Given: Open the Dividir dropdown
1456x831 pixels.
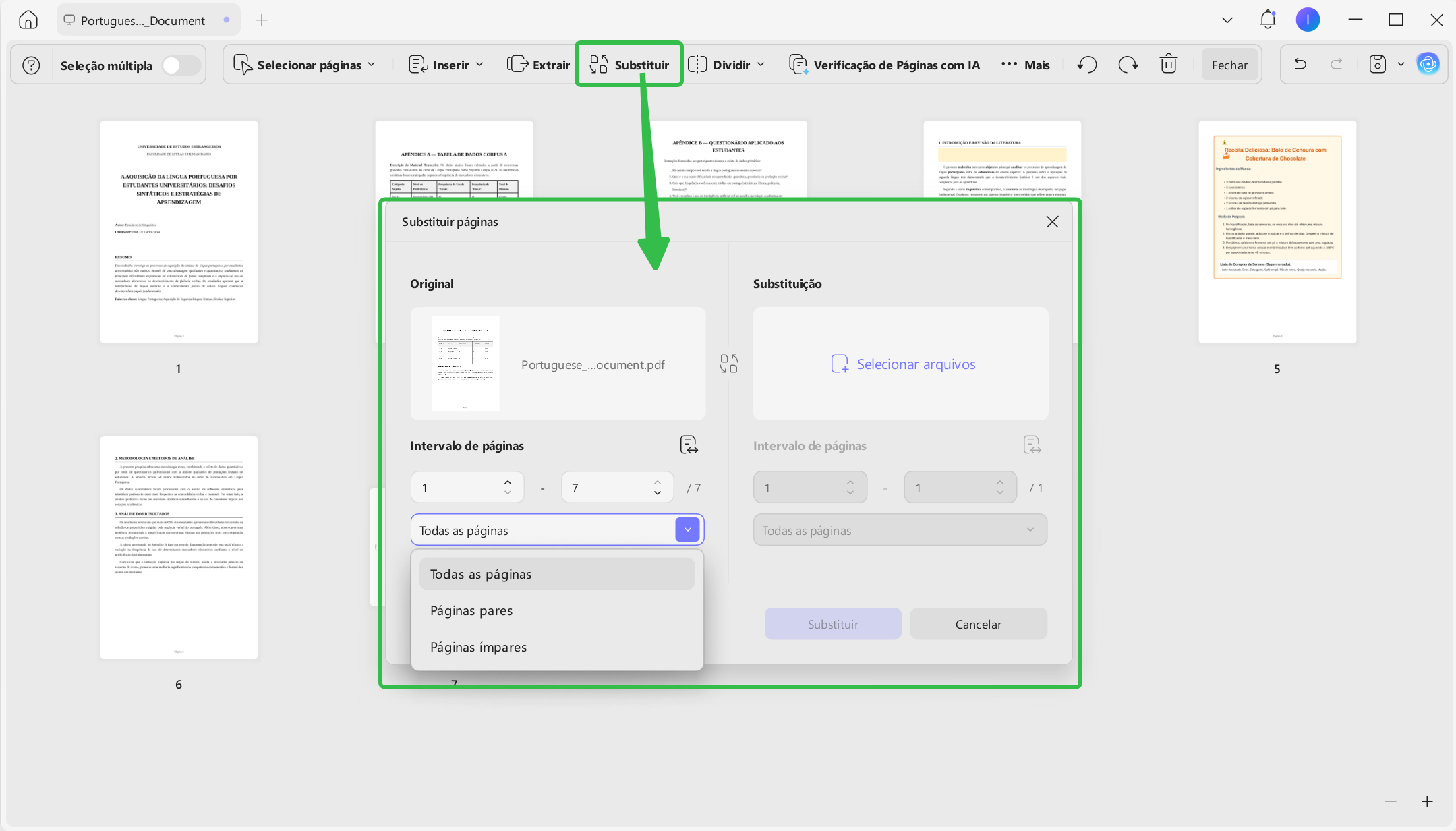Looking at the screenshot, I should pos(726,65).
